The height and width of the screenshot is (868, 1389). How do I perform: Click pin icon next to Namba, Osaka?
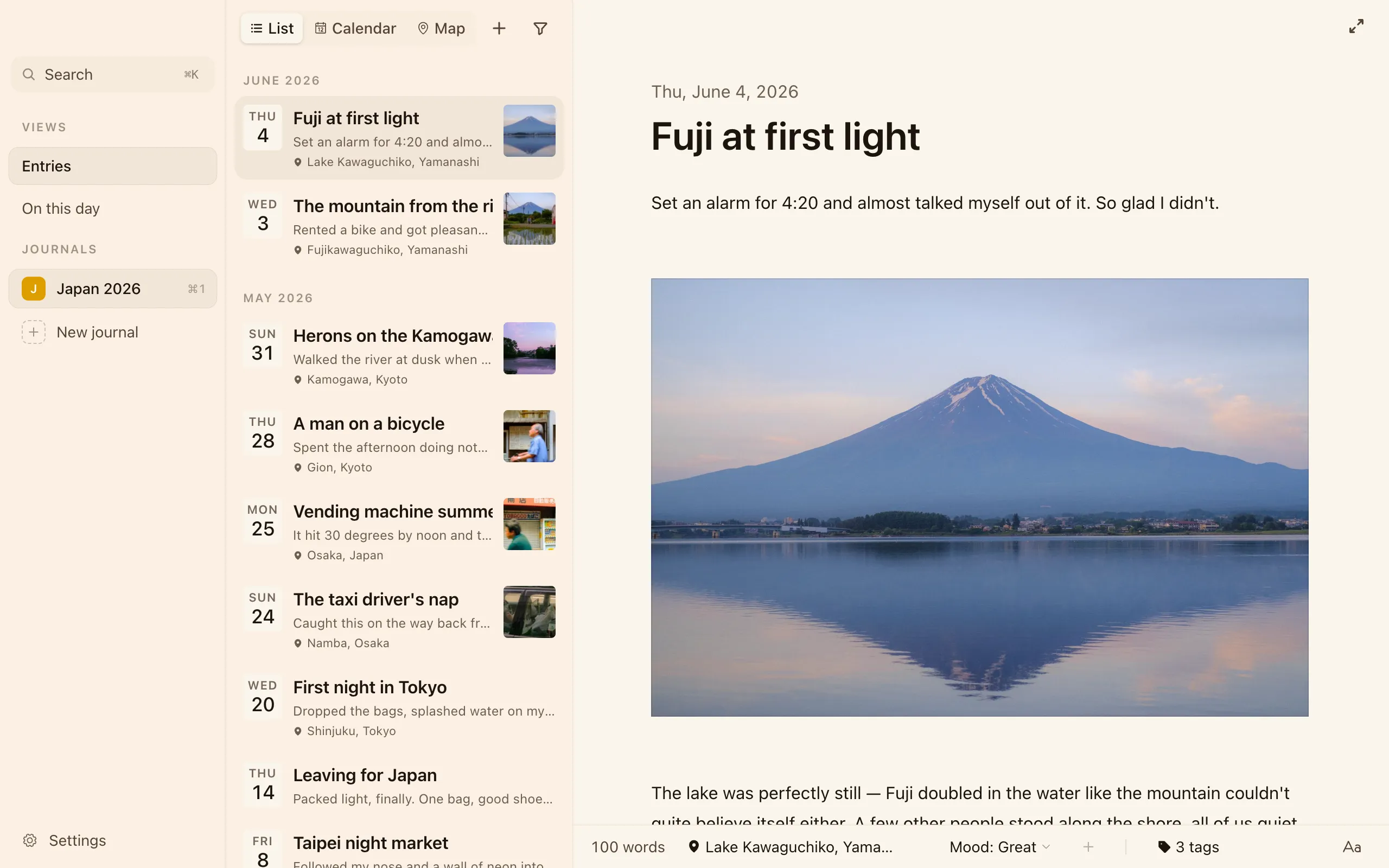[297, 643]
